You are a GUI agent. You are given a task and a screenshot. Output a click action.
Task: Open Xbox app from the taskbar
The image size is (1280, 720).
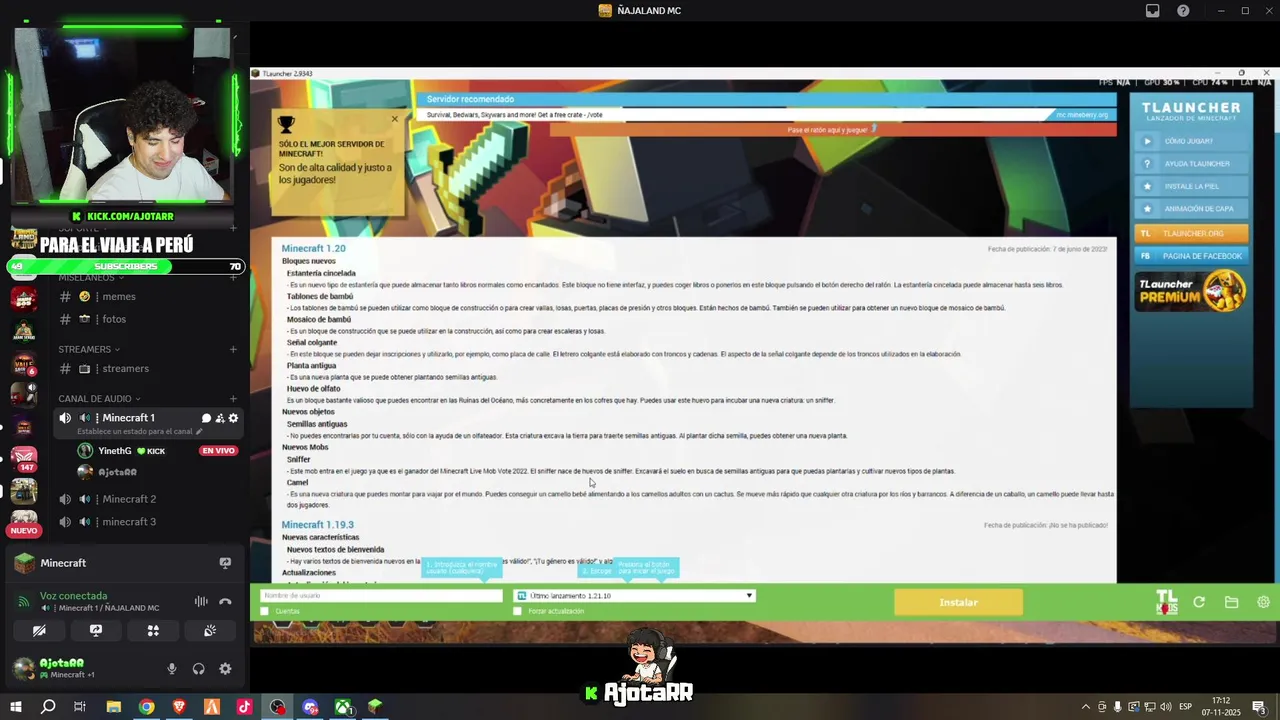(x=342, y=707)
